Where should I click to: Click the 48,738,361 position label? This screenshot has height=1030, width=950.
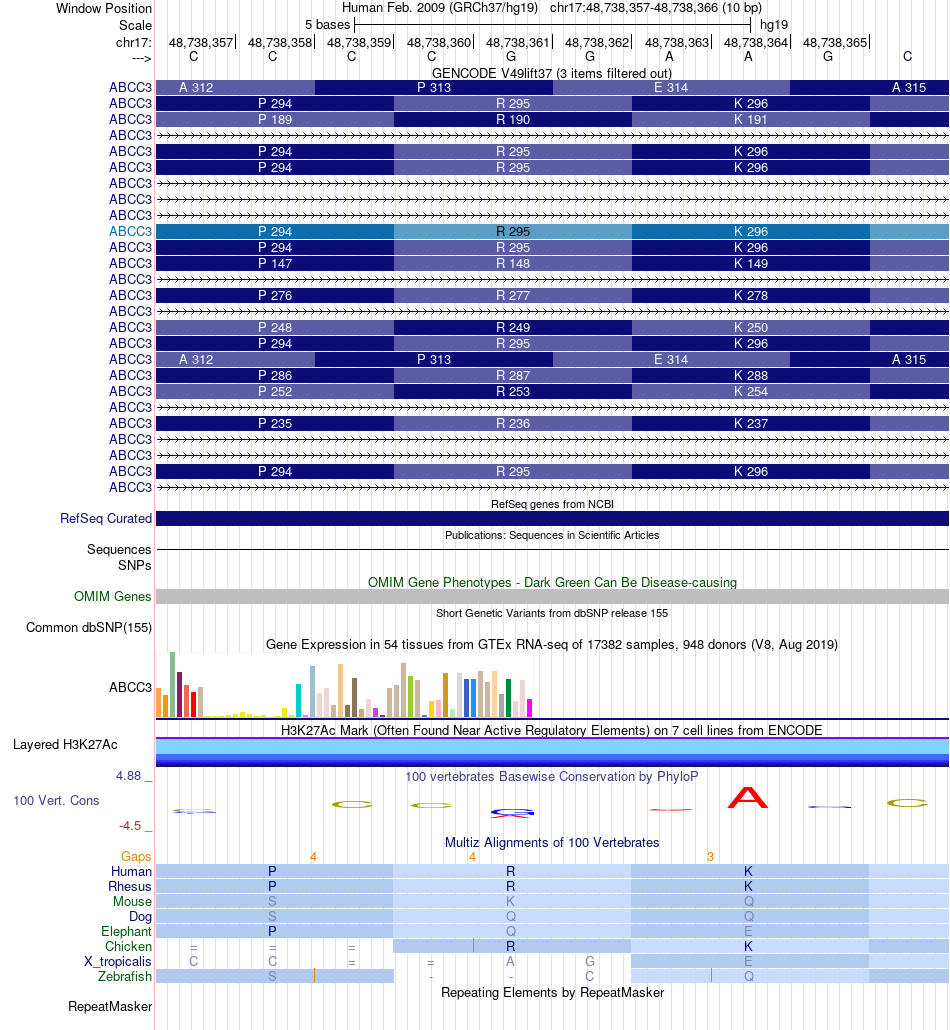[x=517, y=42]
